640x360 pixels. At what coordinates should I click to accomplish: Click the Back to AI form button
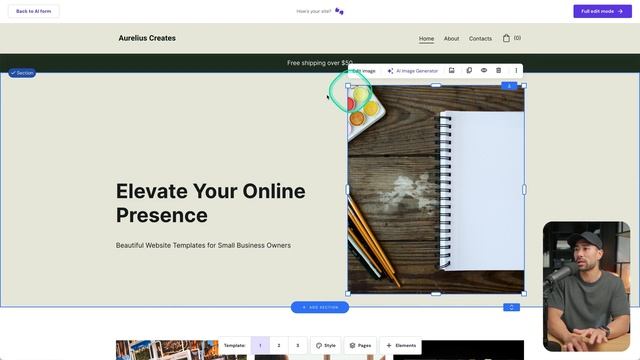tap(33, 11)
